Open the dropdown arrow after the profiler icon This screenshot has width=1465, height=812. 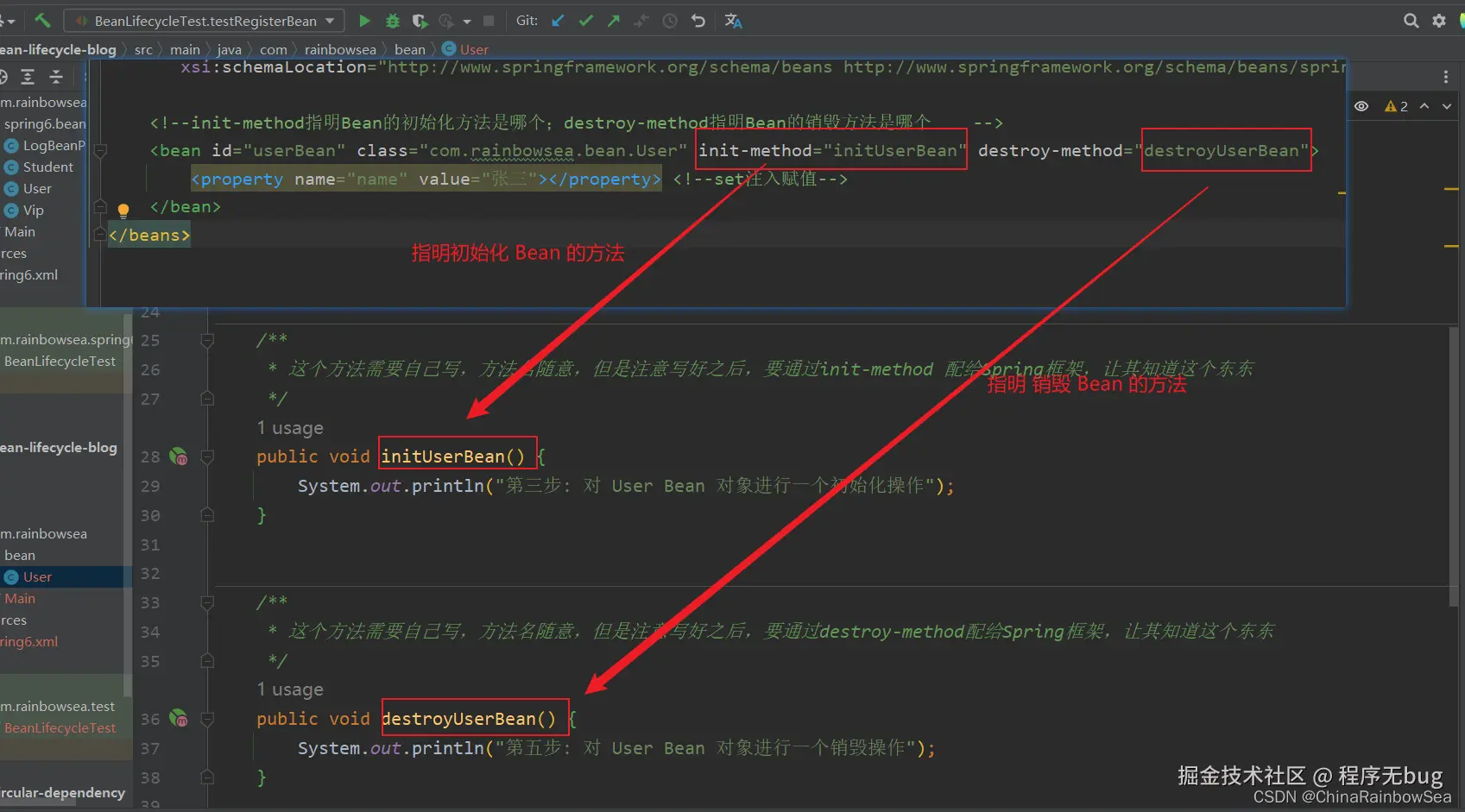(x=467, y=21)
